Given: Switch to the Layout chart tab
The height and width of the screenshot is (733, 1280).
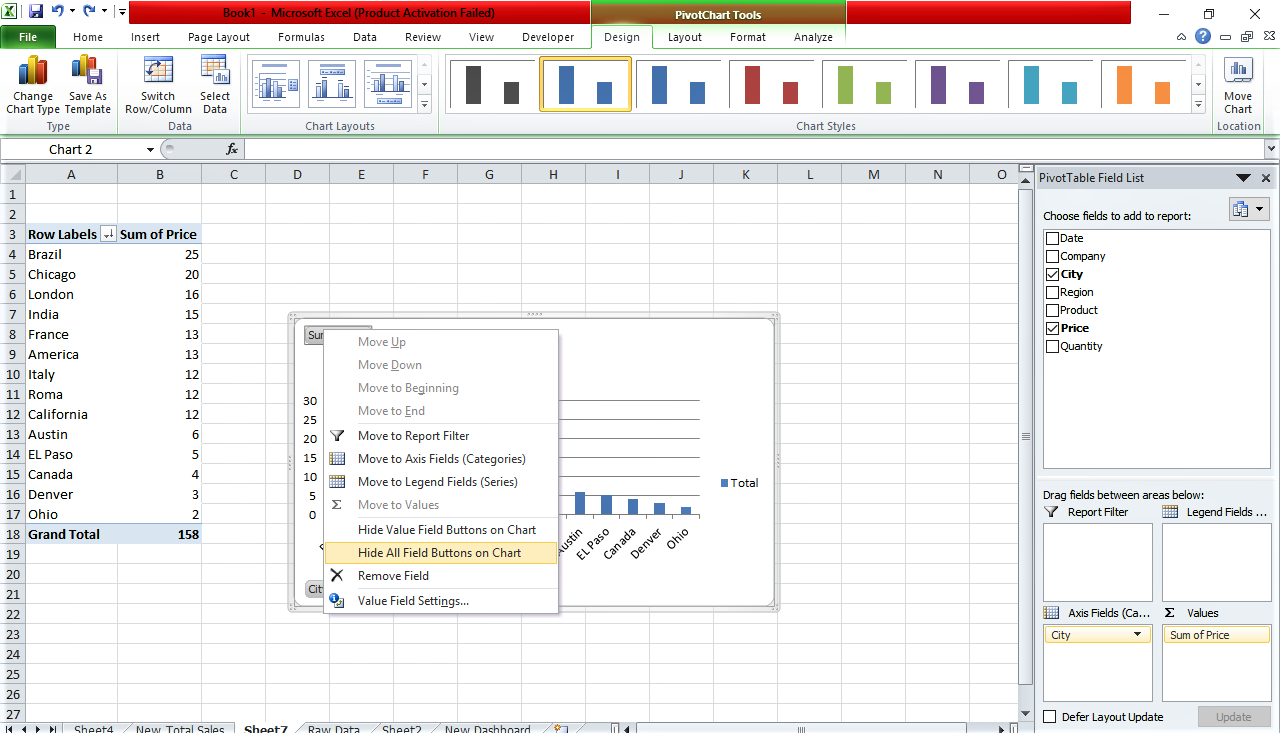Looking at the screenshot, I should [x=685, y=37].
